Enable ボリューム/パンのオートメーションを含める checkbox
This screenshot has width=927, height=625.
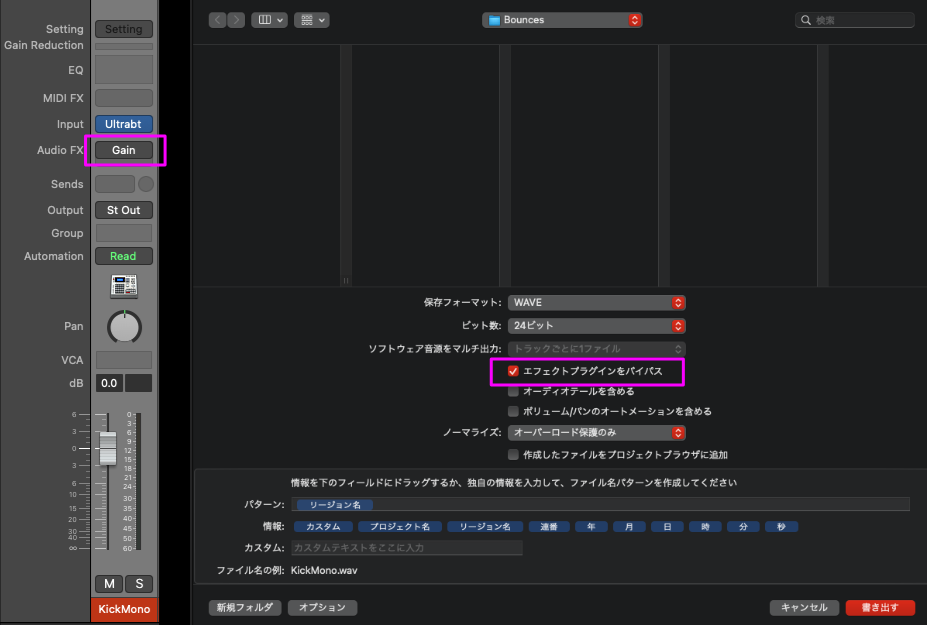tap(514, 411)
